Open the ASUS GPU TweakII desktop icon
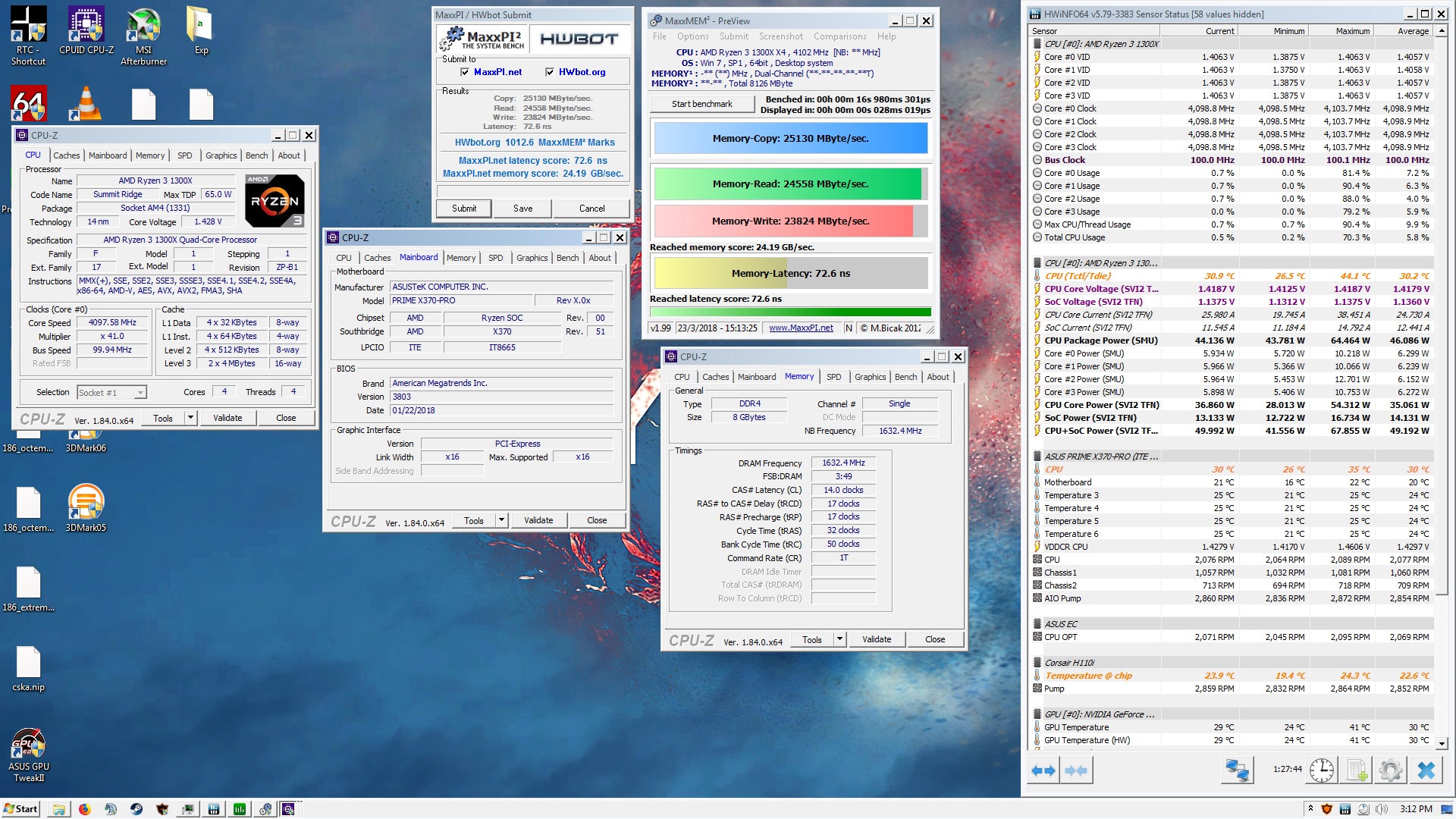This screenshot has width=1456, height=819. (x=29, y=755)
